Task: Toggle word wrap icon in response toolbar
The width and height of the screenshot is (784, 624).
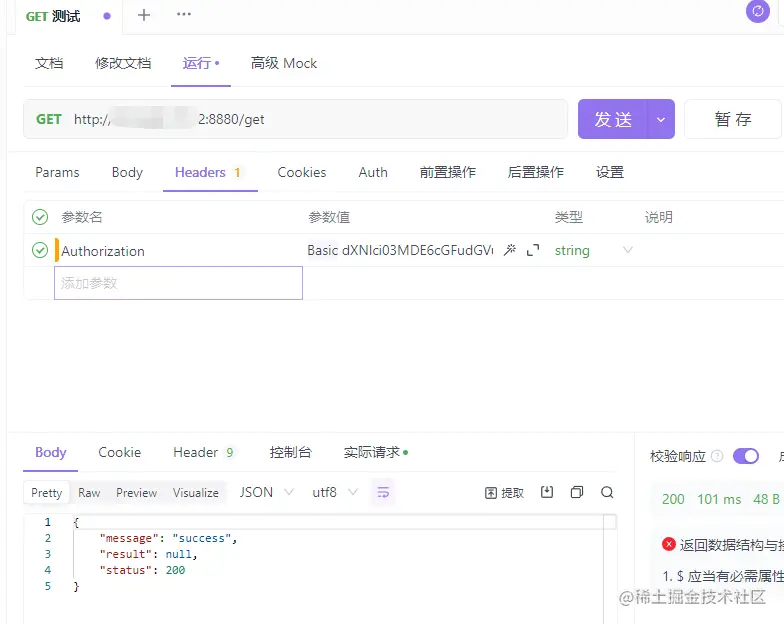Action: click(383, 492)
